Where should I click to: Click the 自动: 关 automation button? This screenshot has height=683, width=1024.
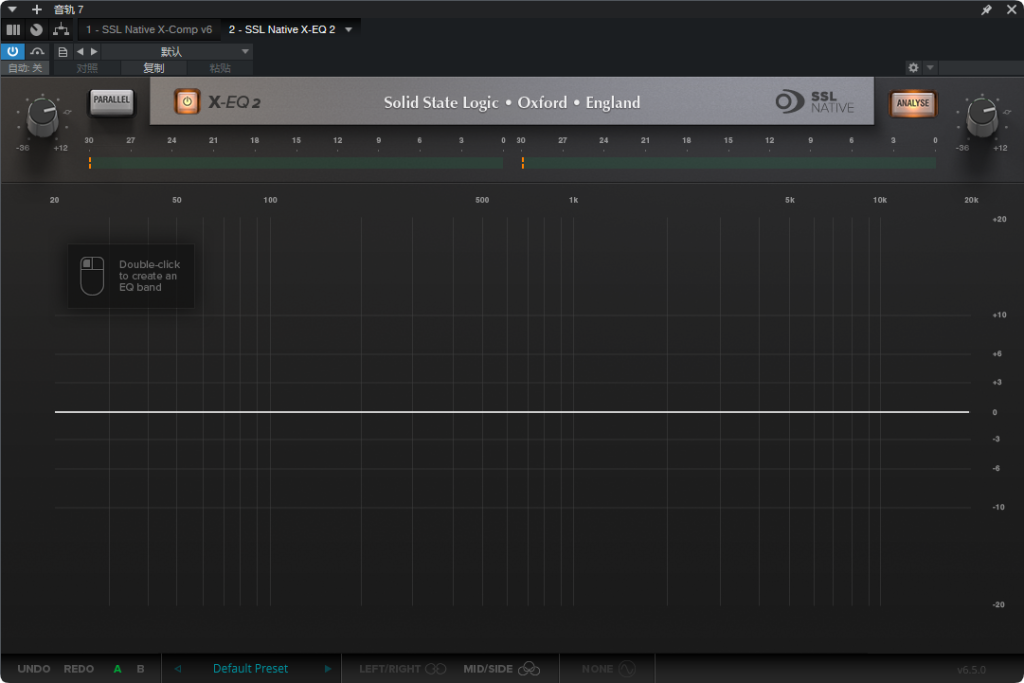25,68
